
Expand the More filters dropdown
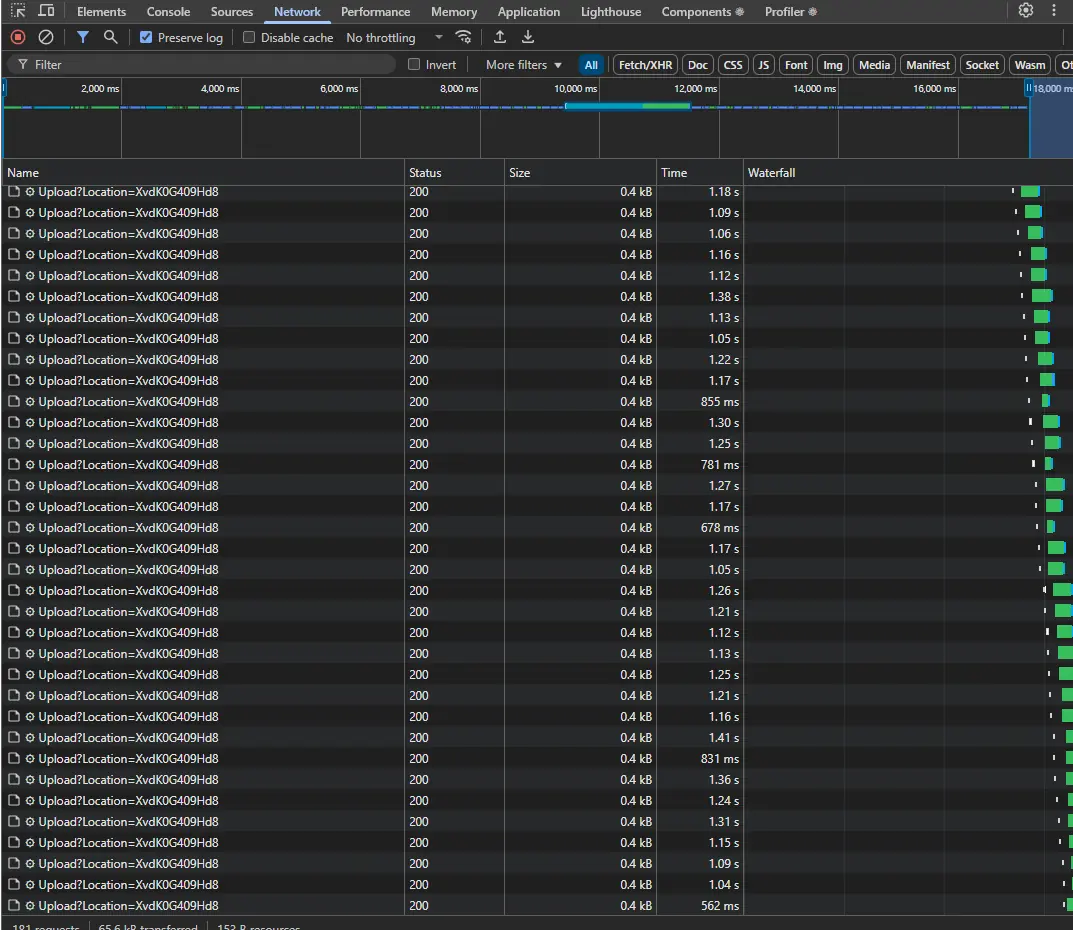click(522, 64)
